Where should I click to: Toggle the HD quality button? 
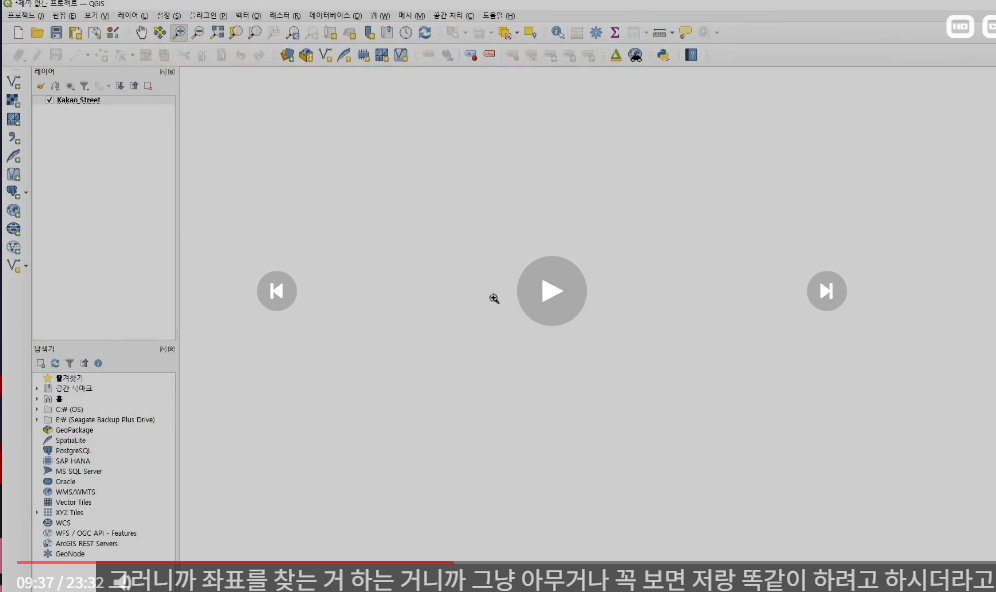(x=960, y=27)
